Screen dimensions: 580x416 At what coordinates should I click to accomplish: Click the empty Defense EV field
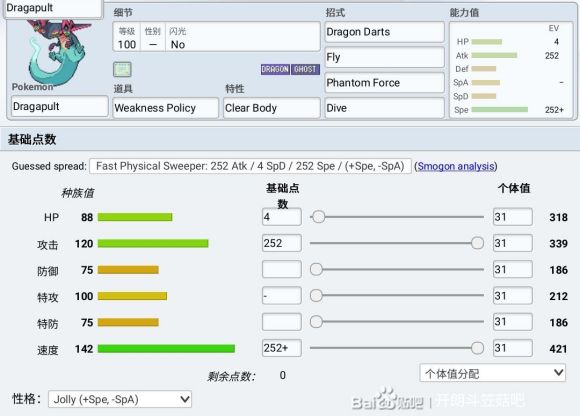coord(281,269)
